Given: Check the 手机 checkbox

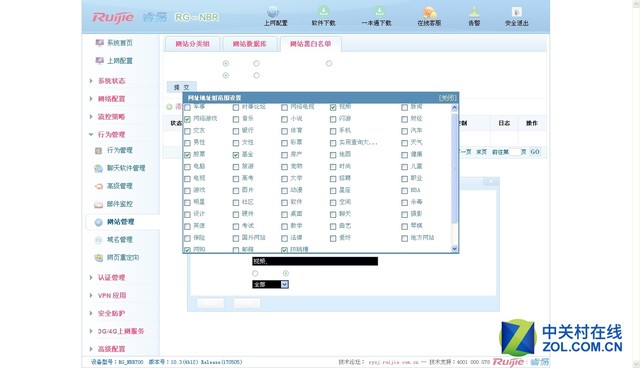Looking at the screenshot, I should coord(333,131).
